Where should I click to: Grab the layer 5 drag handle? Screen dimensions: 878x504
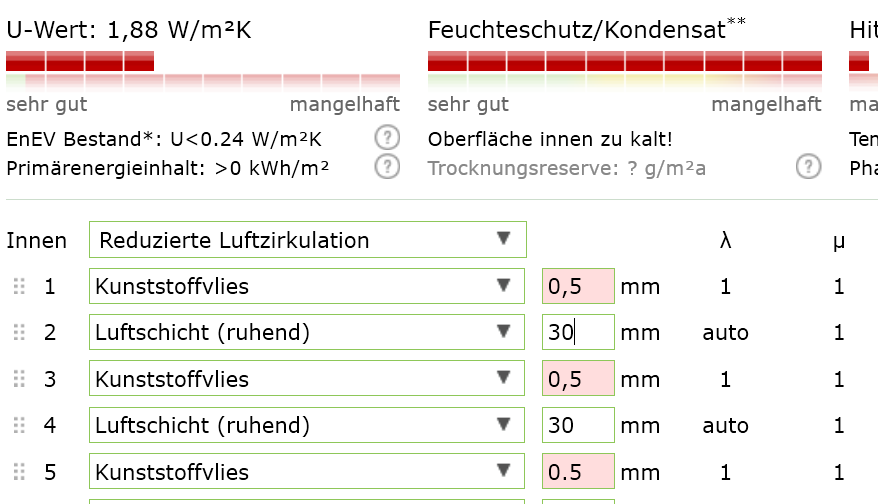point(18,472)
